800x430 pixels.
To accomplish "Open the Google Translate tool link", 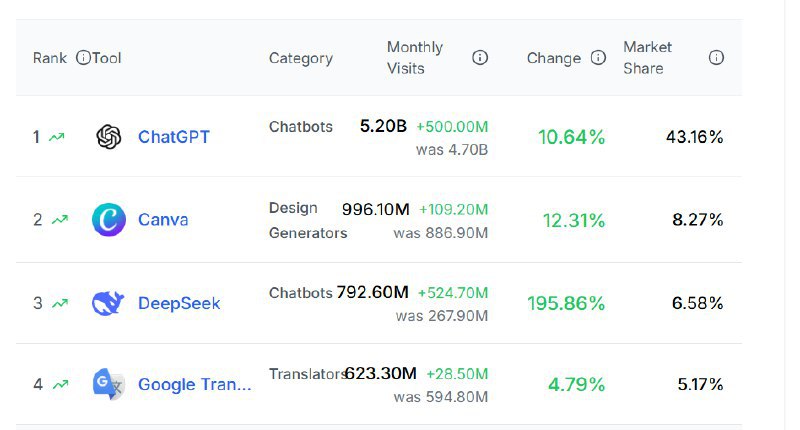I will (x=194, y=384).
